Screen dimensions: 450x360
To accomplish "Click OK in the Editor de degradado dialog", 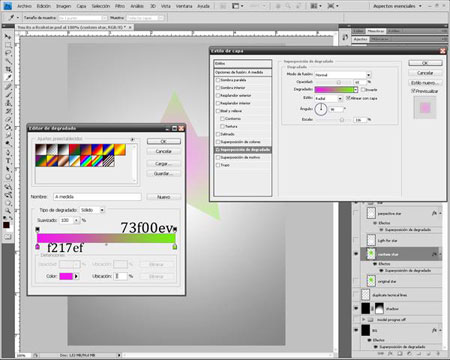I will point(164,142).
